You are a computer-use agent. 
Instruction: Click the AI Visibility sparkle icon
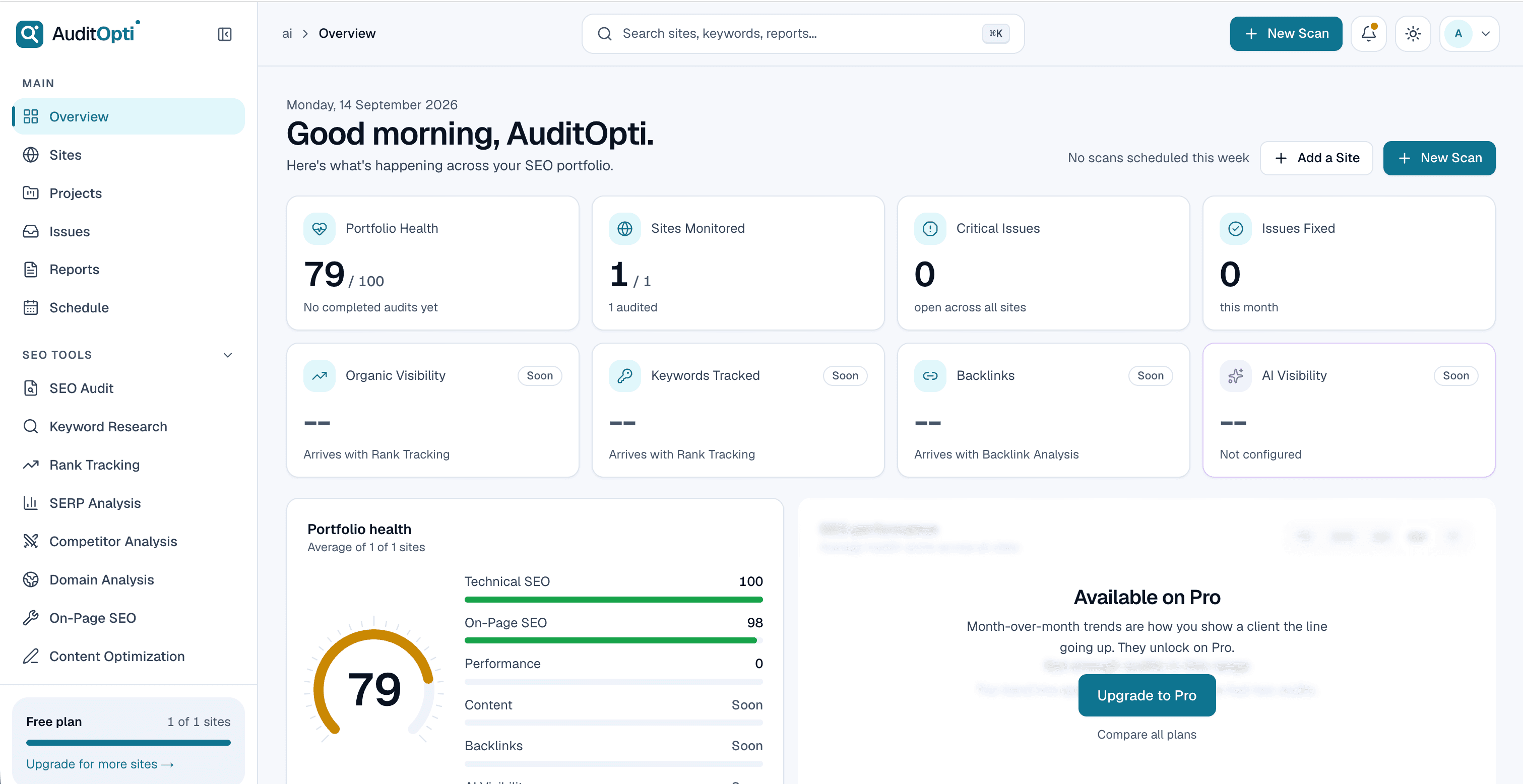point(1236,376)
